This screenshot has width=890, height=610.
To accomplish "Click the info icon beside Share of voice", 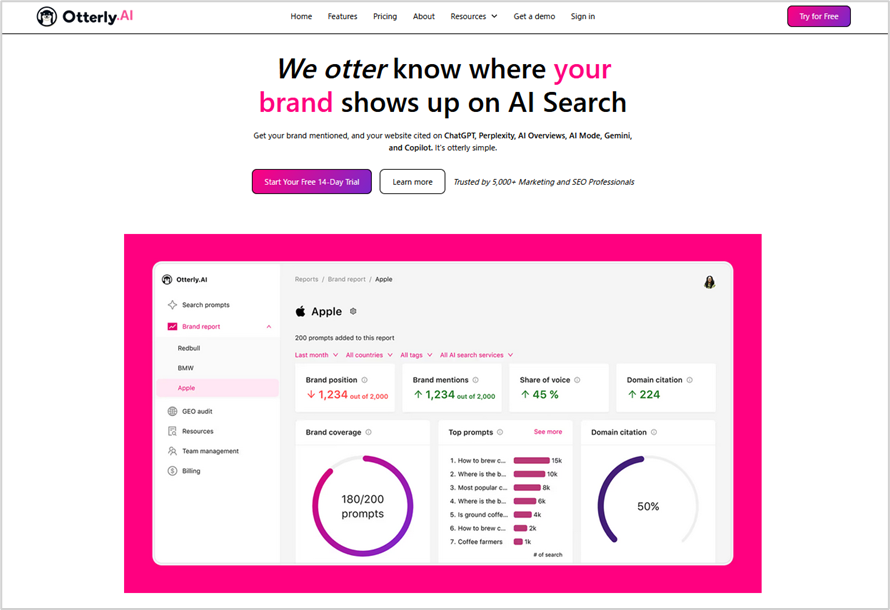I will (x=577, y=380).
